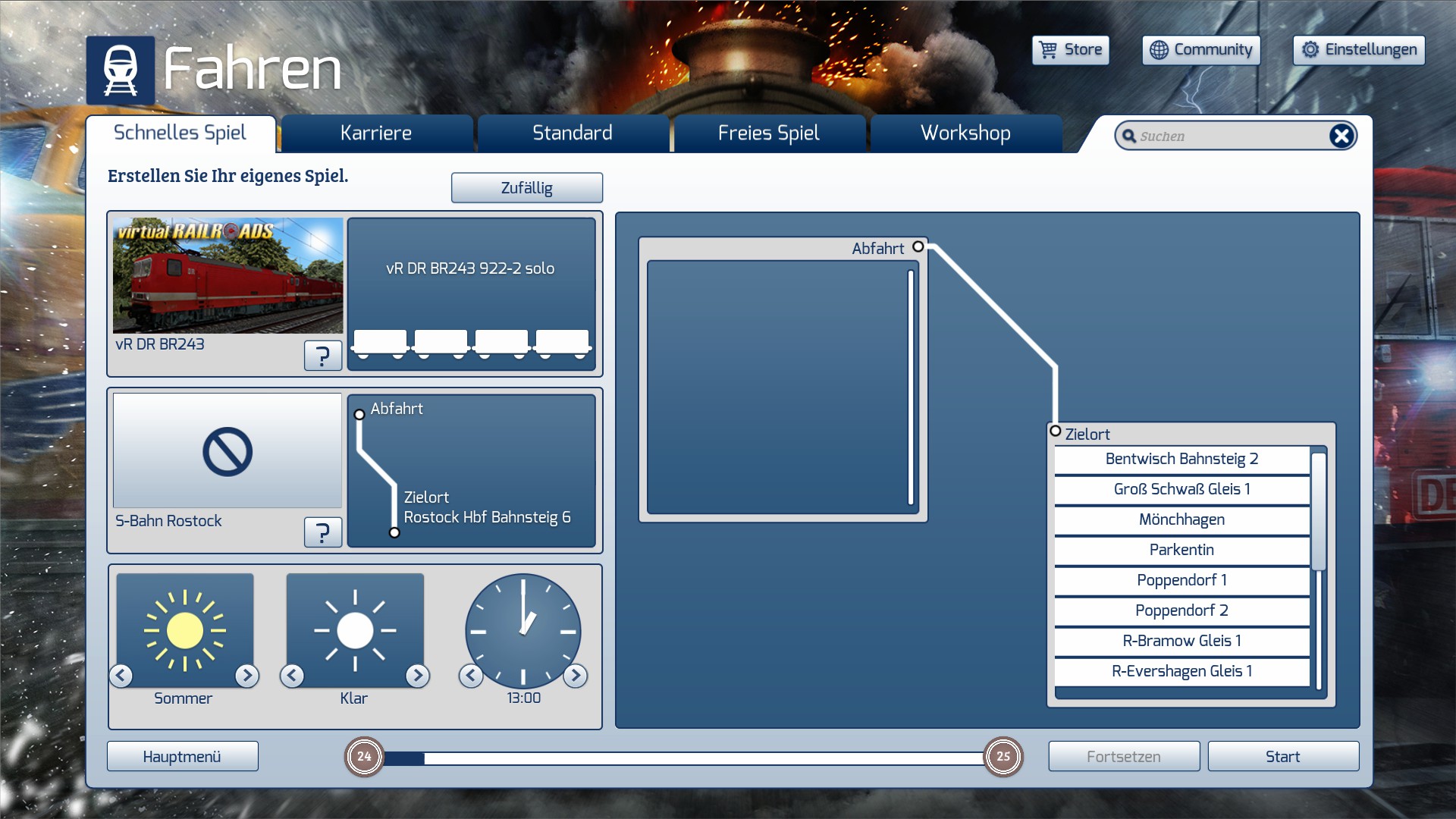This screenshot has width=1456, height=819.
Task: Open Einstellungen settings
Action: click(x=1358, y=50)
